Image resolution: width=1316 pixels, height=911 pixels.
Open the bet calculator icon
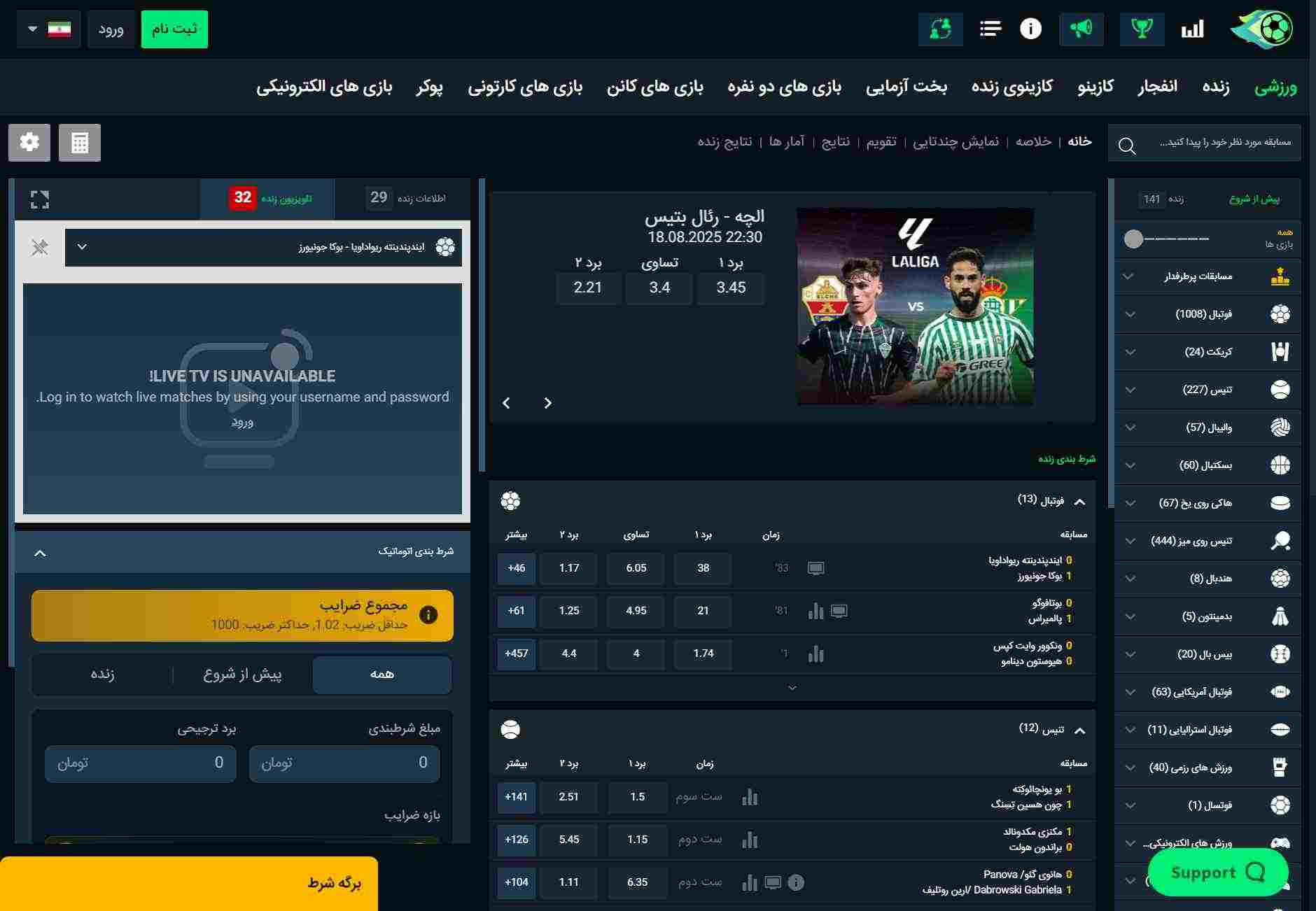point(80,143)
